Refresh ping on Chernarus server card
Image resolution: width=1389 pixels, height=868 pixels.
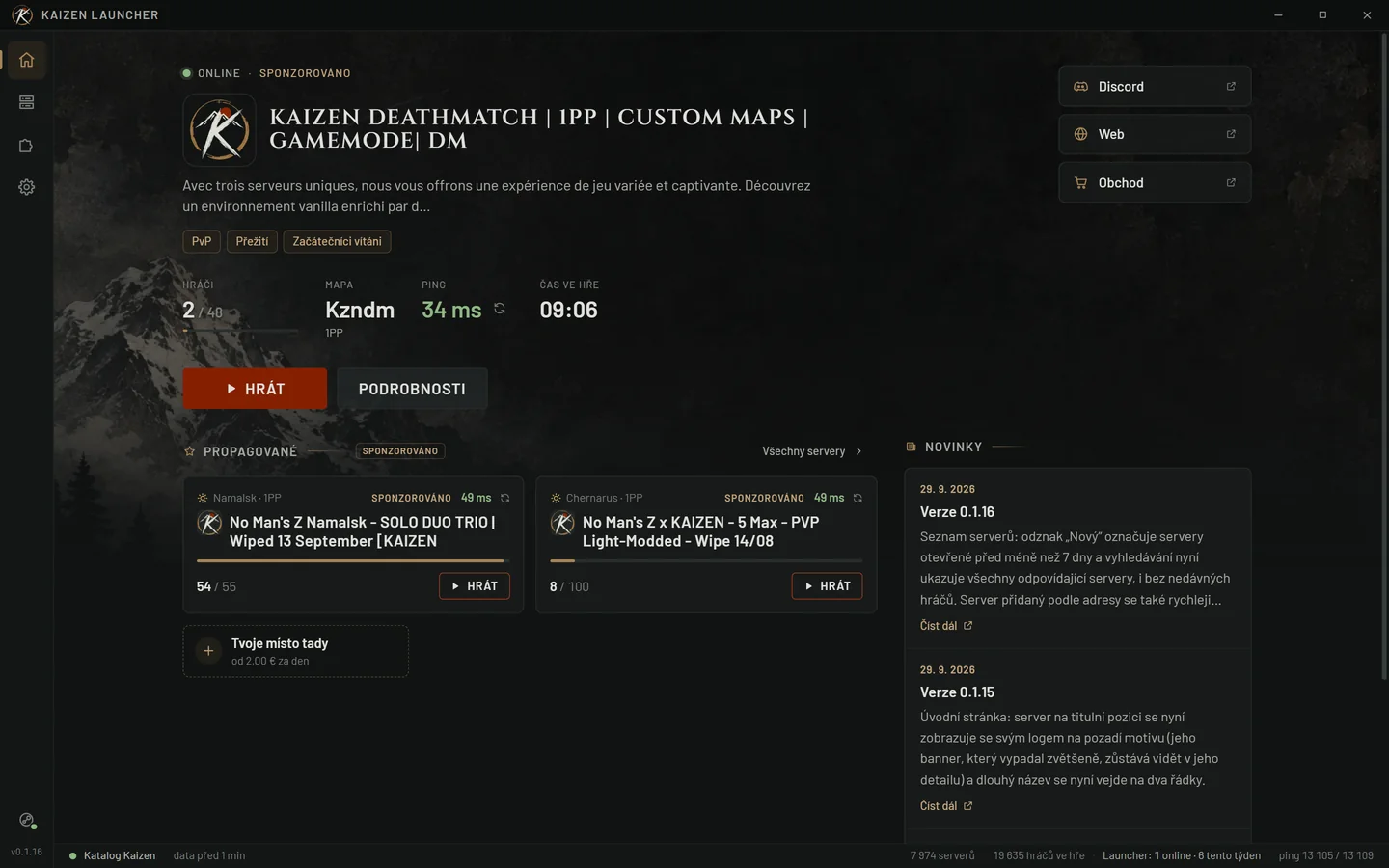pos(858,499)
